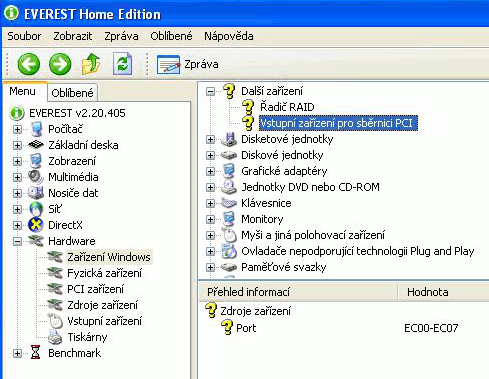Click the Hardware card icon
Screen dimensions: 489x379
coord(36,241)
